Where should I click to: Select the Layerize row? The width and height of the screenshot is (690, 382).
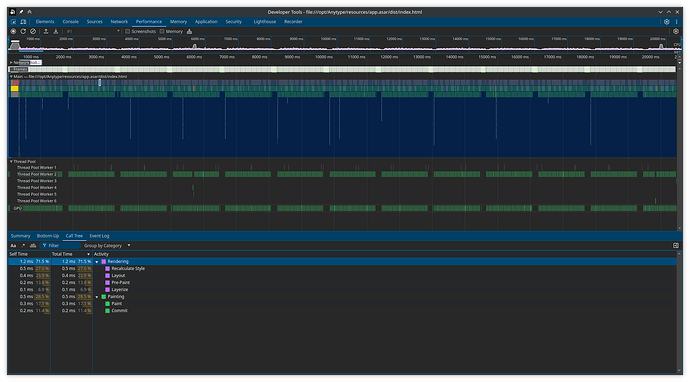[342, 290]
